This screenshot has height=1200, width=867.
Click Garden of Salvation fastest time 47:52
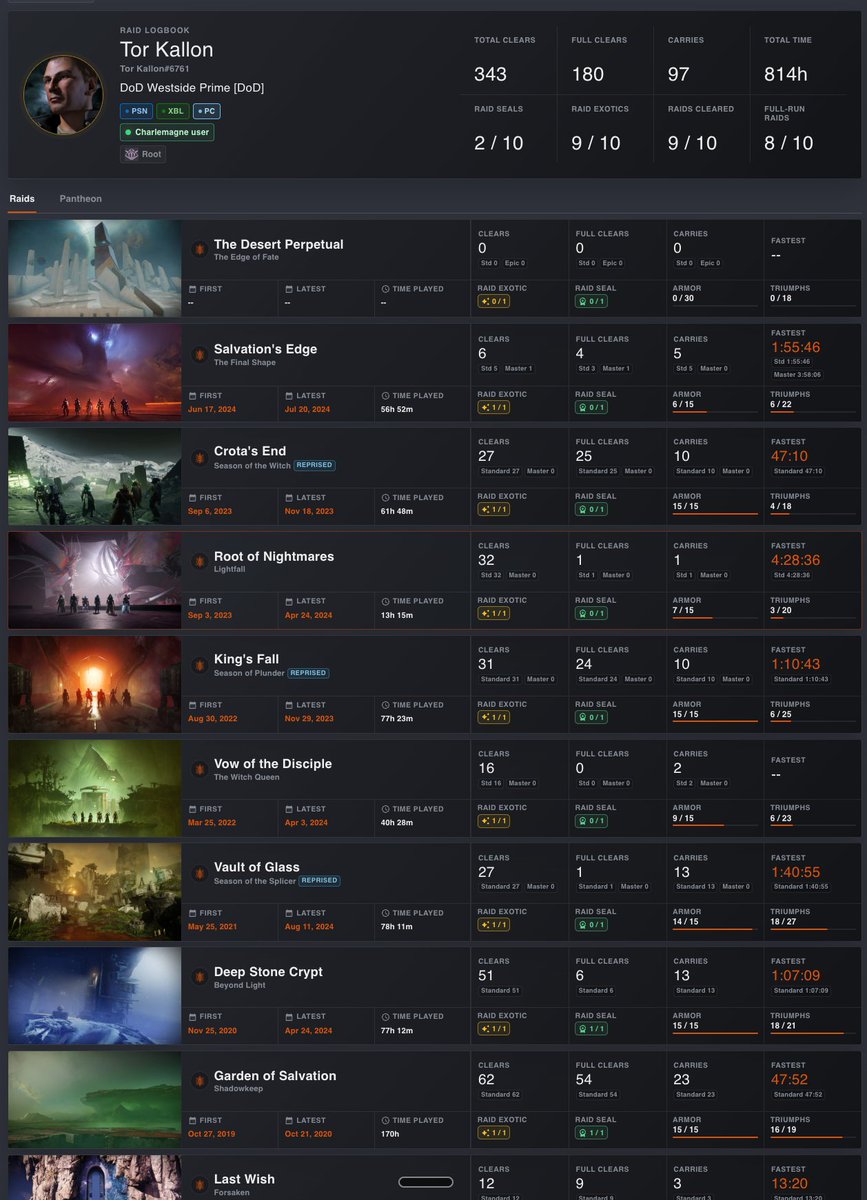(x=789, y=1080)
